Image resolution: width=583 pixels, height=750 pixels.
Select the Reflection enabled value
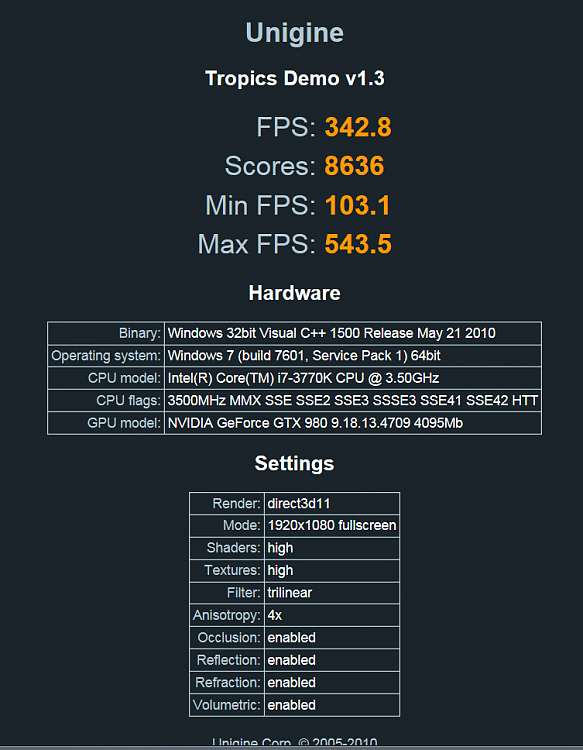click(x=291, y=661)
